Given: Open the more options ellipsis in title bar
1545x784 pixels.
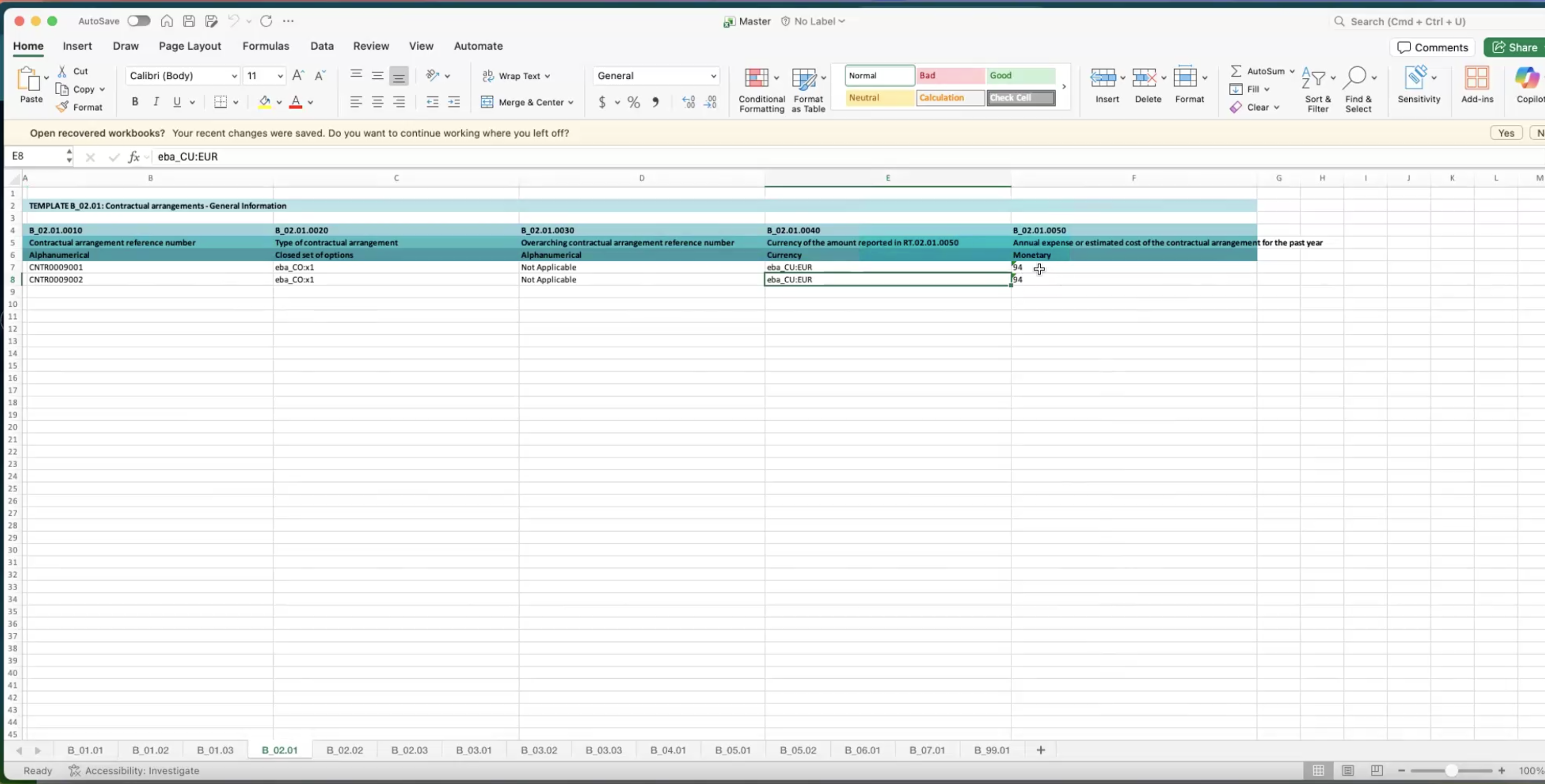Looking at the screenshot, I should pyautogui.click(x=288, y=21).
